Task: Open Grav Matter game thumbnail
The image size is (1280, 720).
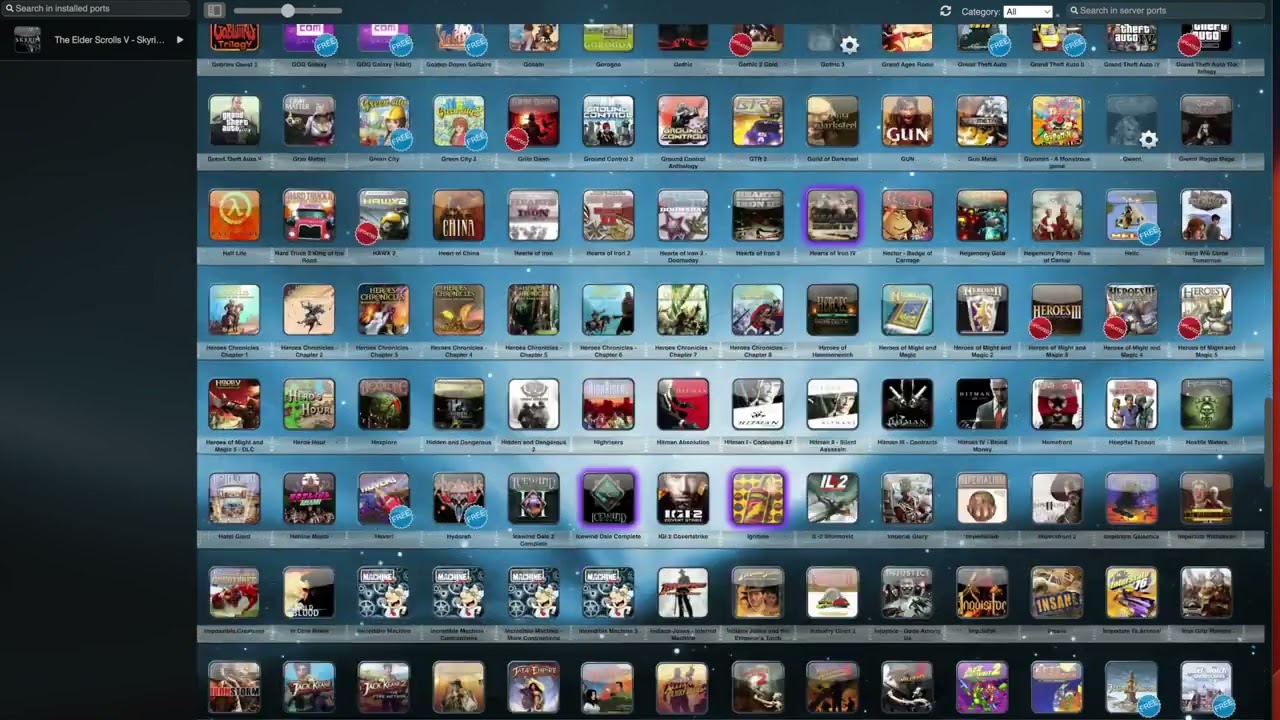Action: (309, 121)
